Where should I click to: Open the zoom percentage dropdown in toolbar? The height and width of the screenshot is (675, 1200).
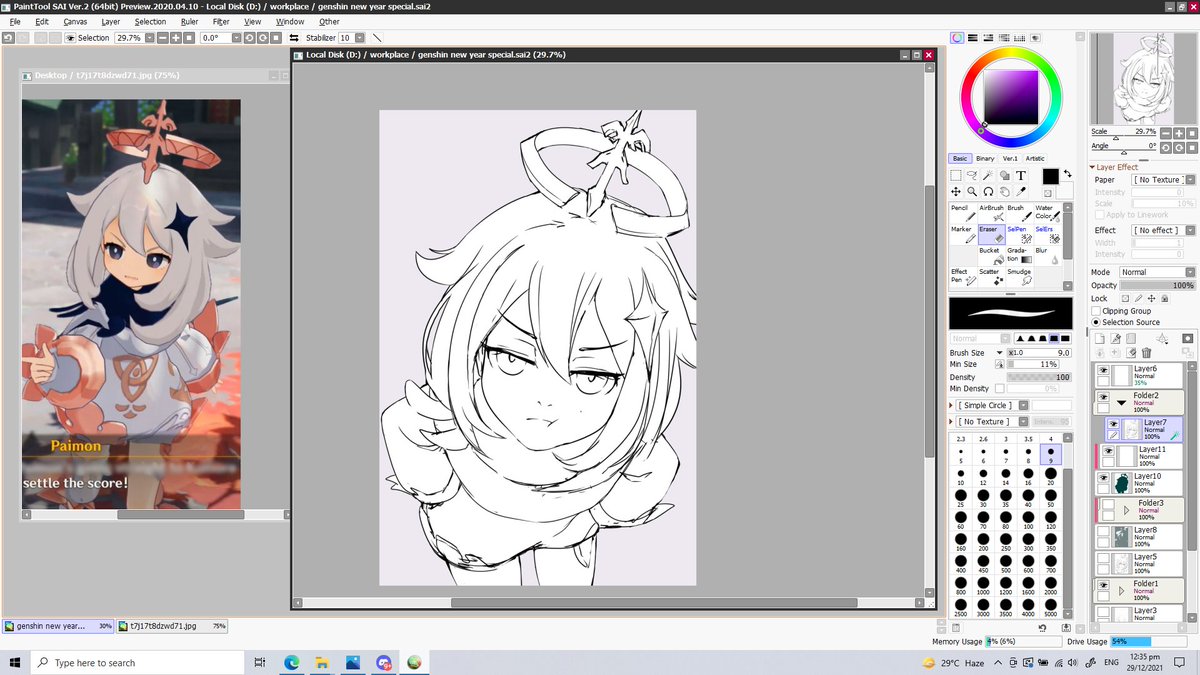pos(149,38)
